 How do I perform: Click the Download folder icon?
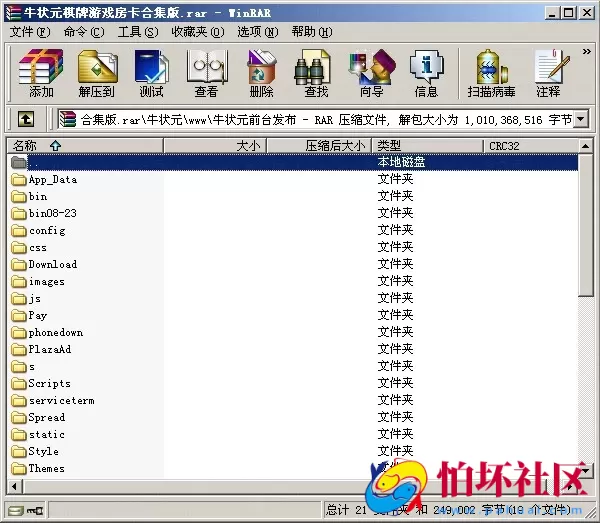pos(18,264)
